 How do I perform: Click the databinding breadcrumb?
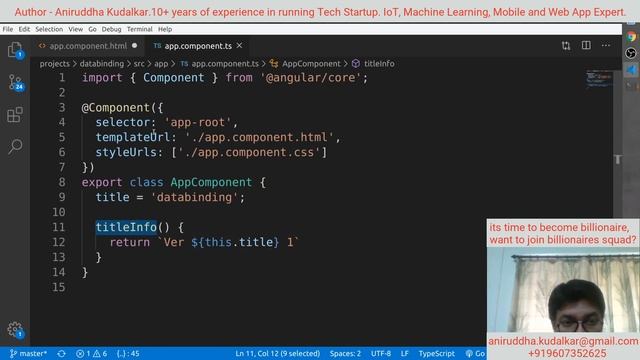102,64
